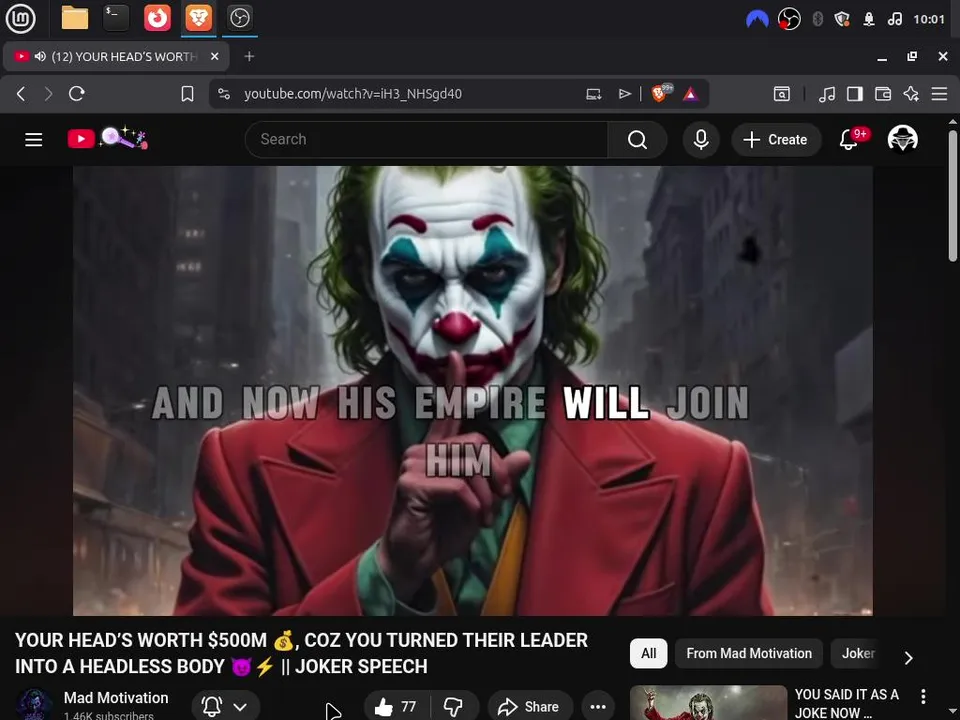This screenshot has width=960, height=720.
Task: Go back to the previous page
Action: click(x=21, y=94)
